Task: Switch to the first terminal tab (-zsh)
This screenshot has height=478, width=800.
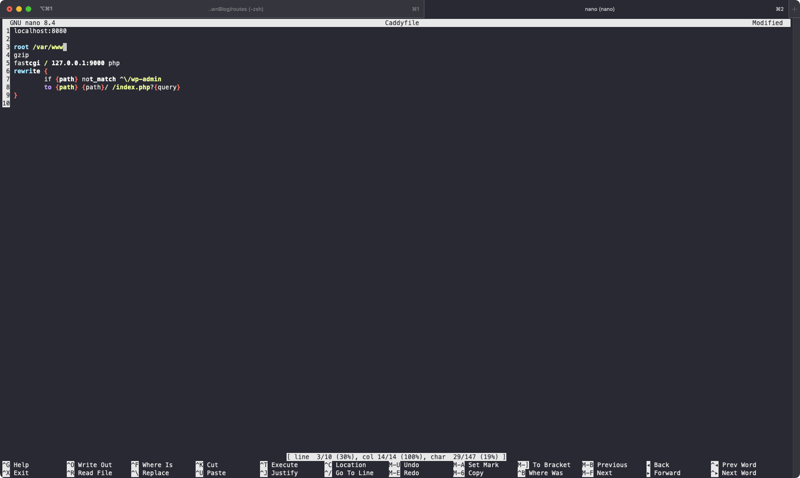Action: 236,9
